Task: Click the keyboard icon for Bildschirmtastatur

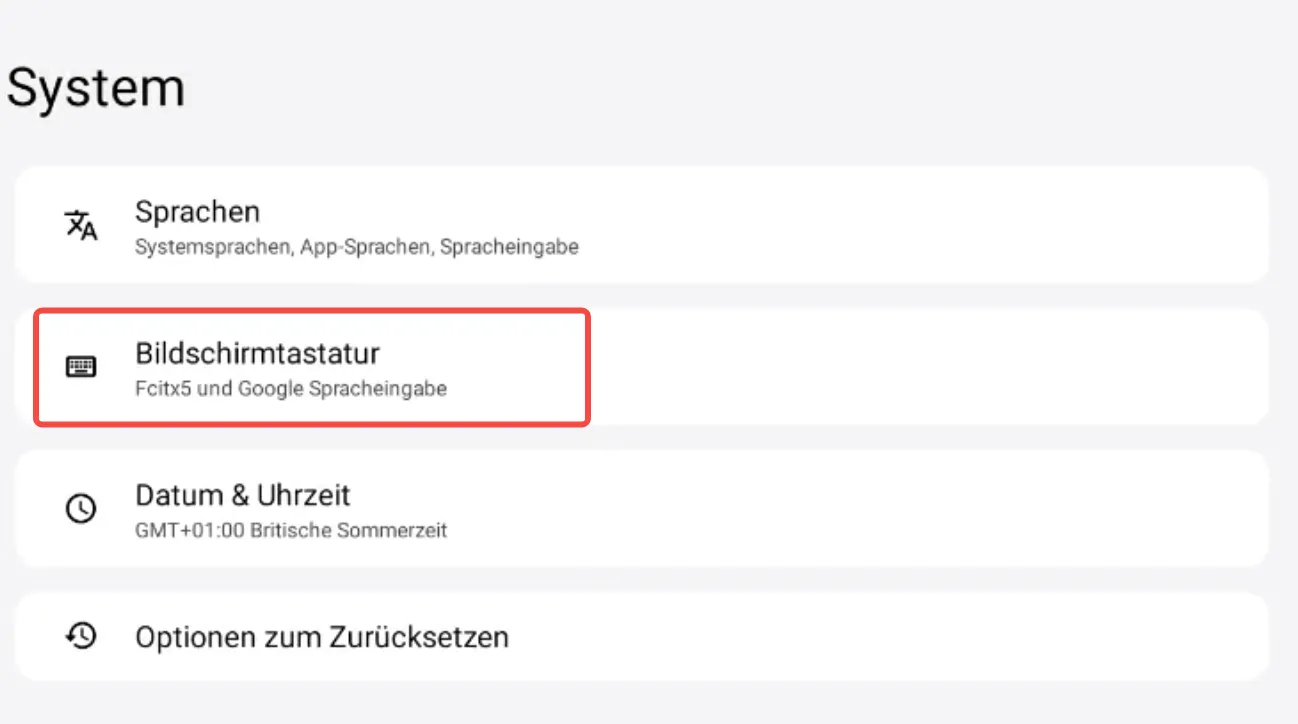Action: point(81,367)
